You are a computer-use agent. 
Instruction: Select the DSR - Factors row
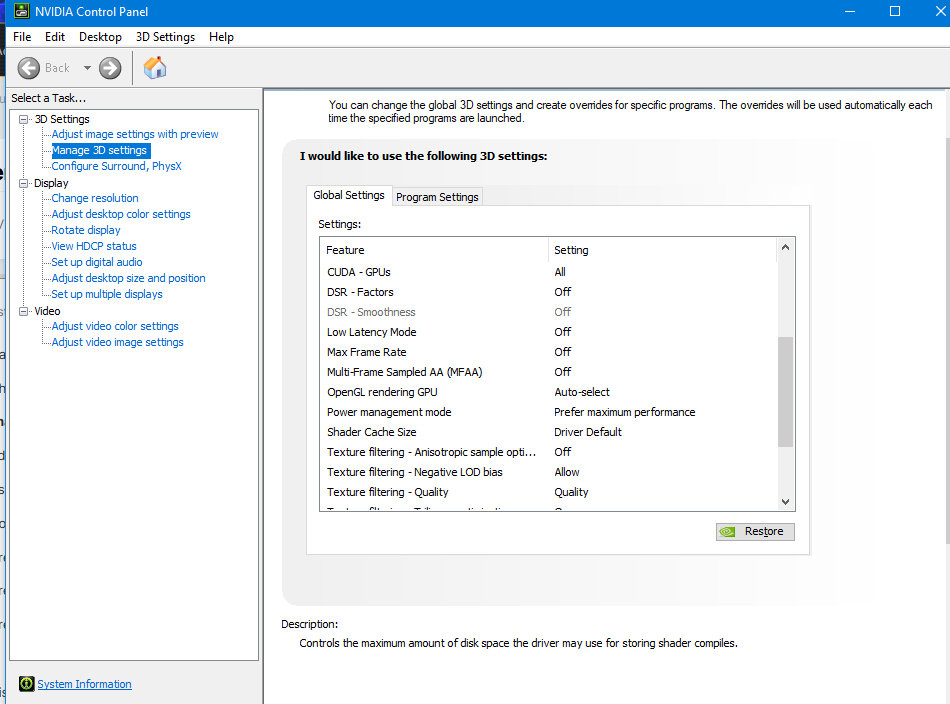pyautogui.click(x=548, y=292)
